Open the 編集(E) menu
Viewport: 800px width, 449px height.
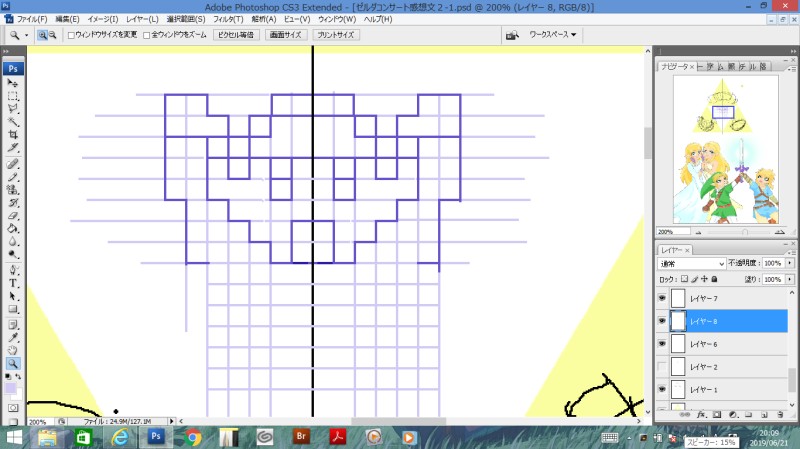coord(67,19)
